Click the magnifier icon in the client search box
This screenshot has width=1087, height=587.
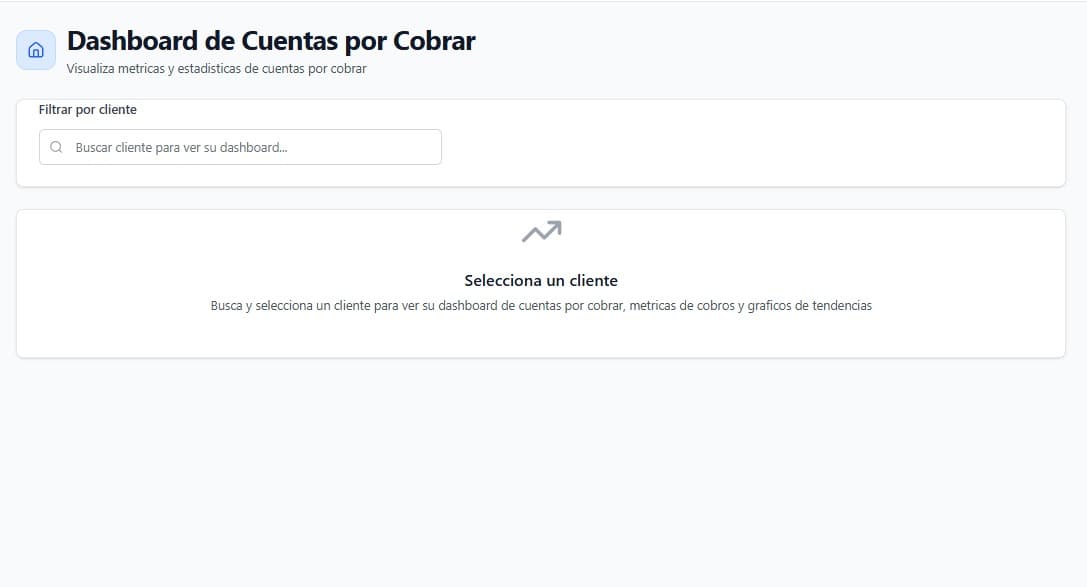(56, 147)
